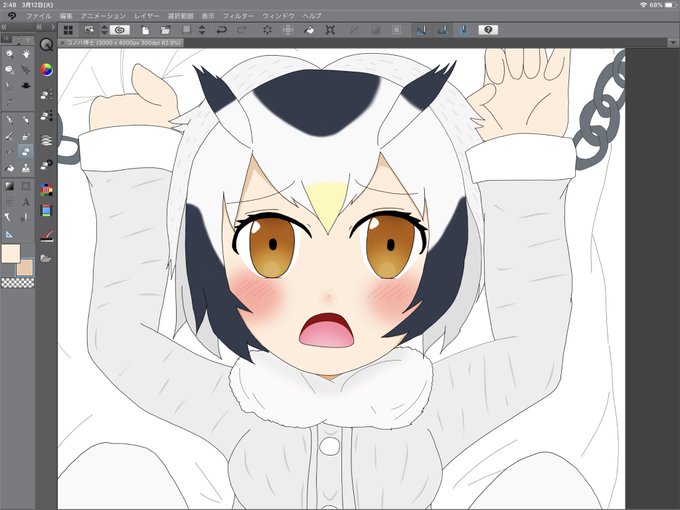Open the canvas tab dropdown arrow
This screenshot has width=680, height=510.
(x=673, y=42)
